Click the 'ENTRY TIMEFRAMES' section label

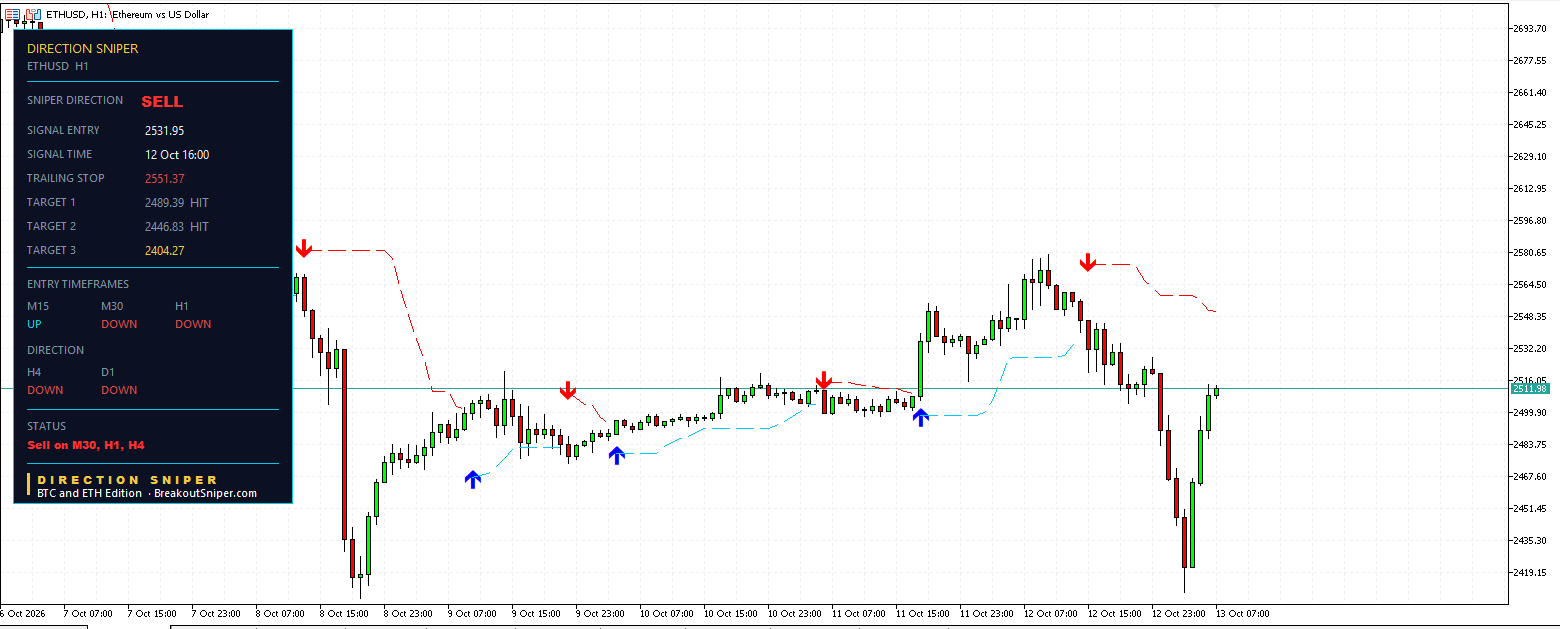point(78,284)
